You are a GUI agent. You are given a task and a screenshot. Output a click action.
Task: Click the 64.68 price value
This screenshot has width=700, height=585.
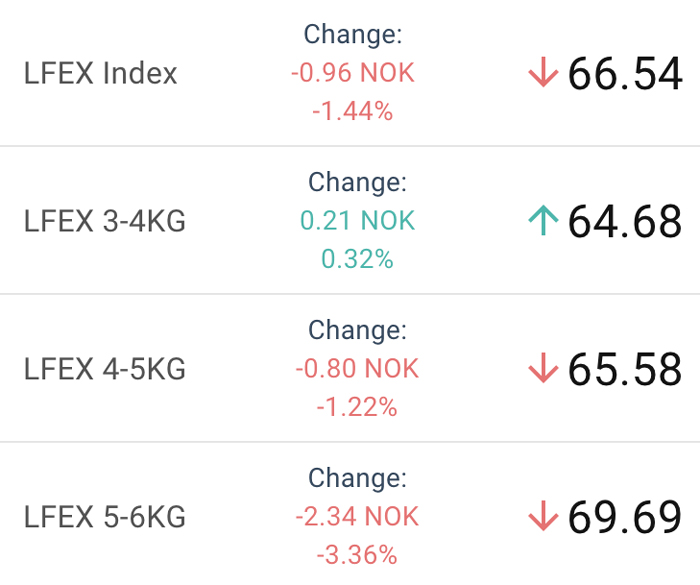(625, 221)
